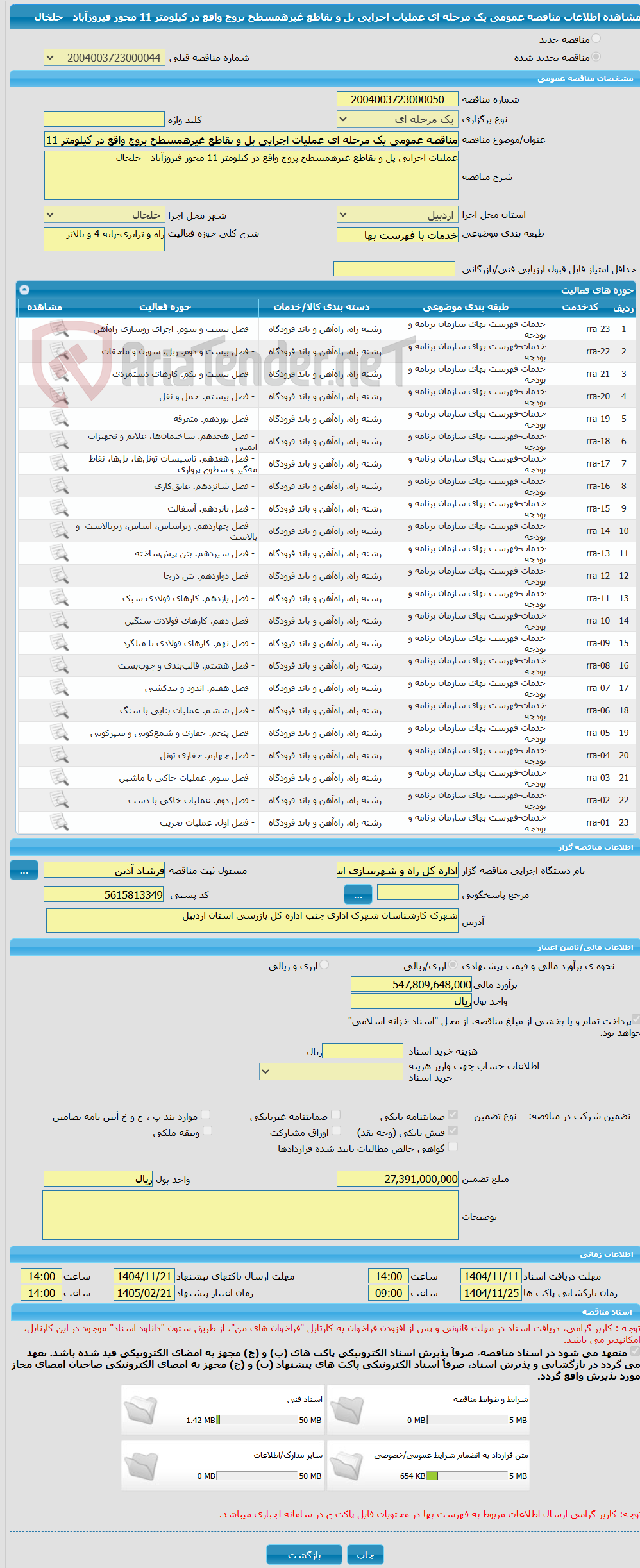Click the شرایط و ضوابط size progress bar

tap(467, 1420)
